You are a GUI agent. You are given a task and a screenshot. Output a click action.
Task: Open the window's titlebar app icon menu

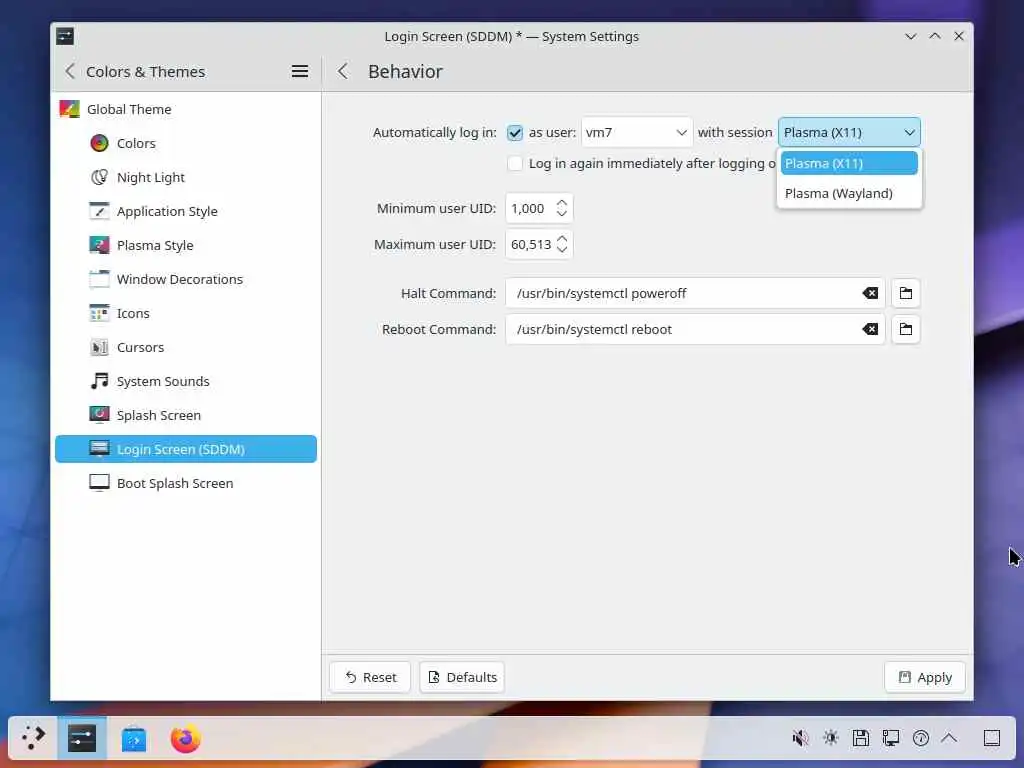[65, 36]
